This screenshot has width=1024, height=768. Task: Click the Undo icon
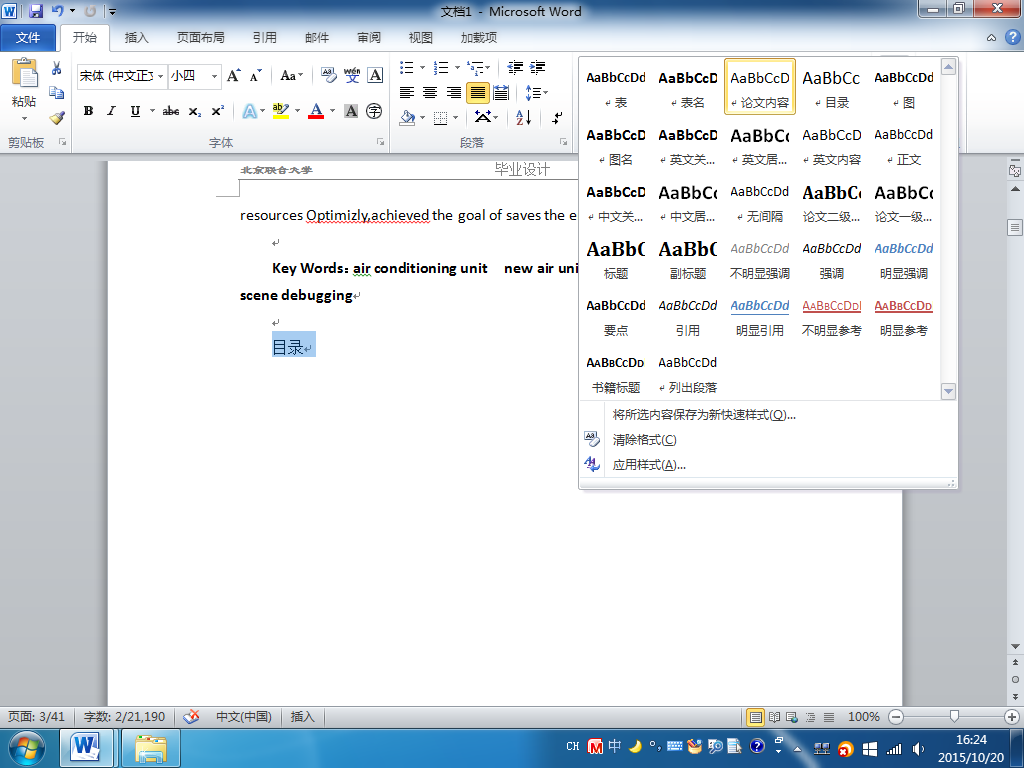(x=57, y=11)
